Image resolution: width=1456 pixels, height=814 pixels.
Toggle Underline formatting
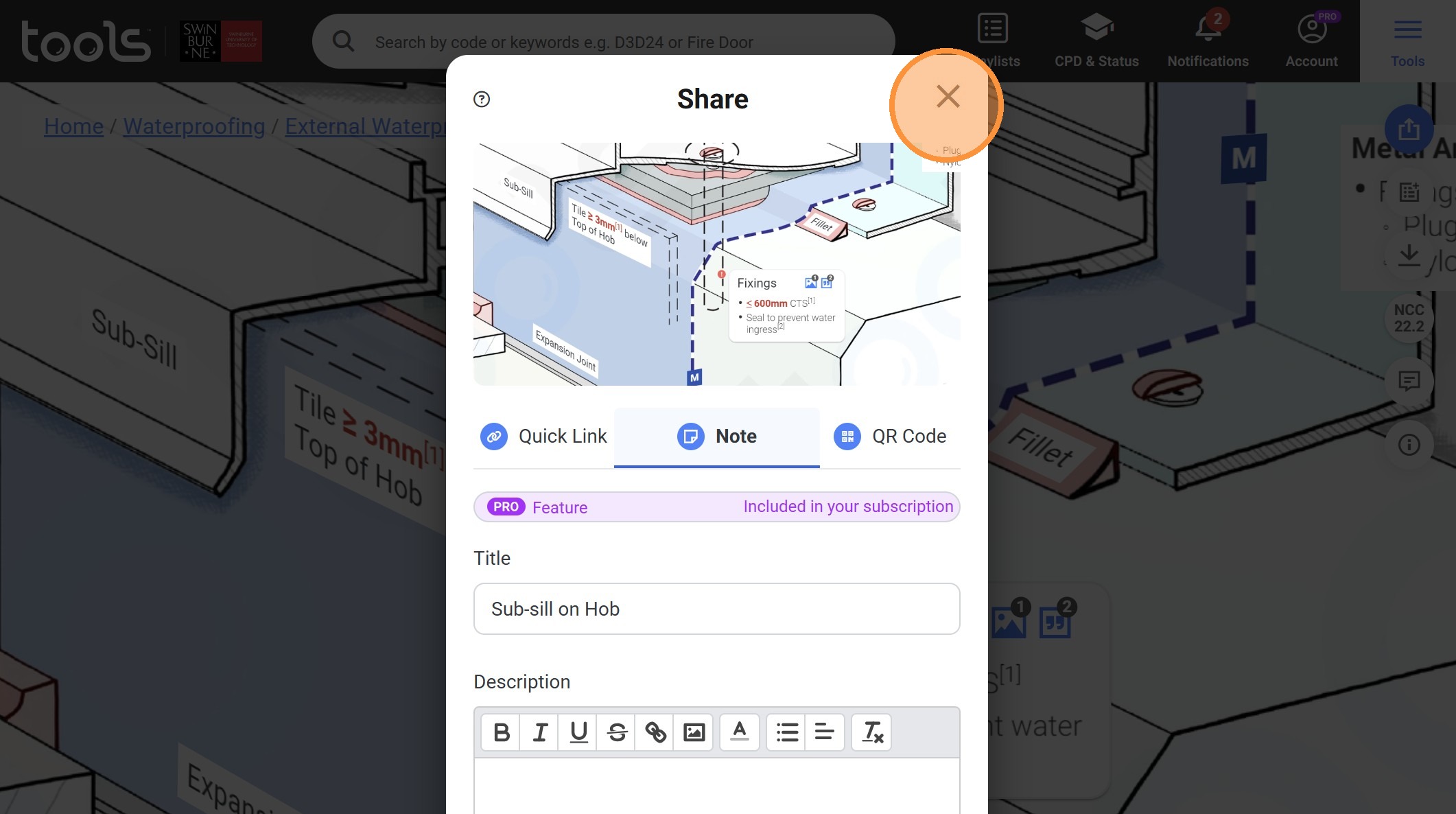point(578,732)
